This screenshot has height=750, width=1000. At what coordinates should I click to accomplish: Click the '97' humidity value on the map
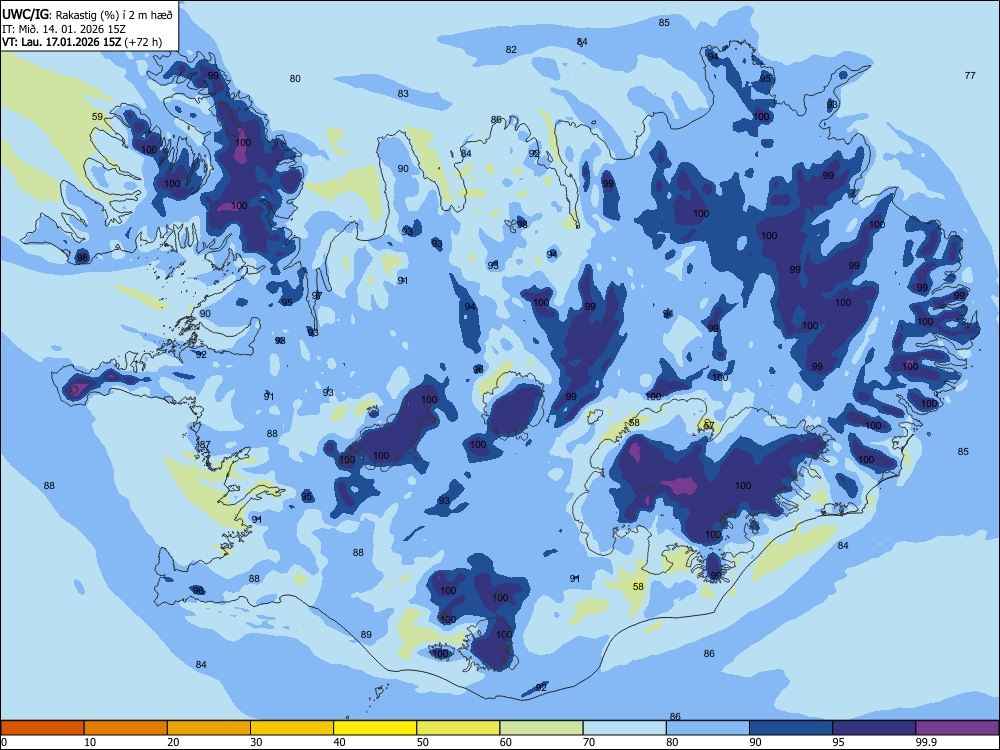(x=317, y=295)
